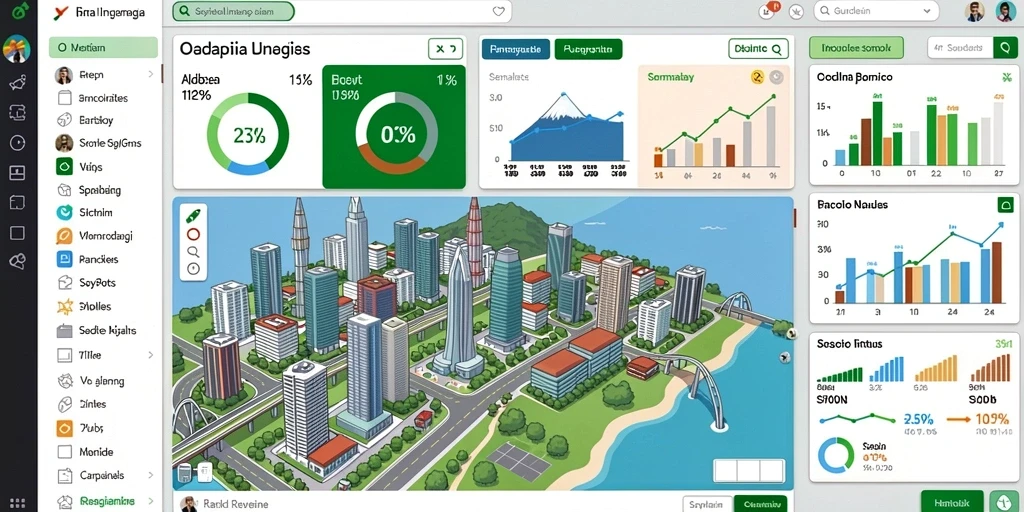Expand the Carpainals sidebar item arrow
This screenshot has height=512, width=1024.
151,475
